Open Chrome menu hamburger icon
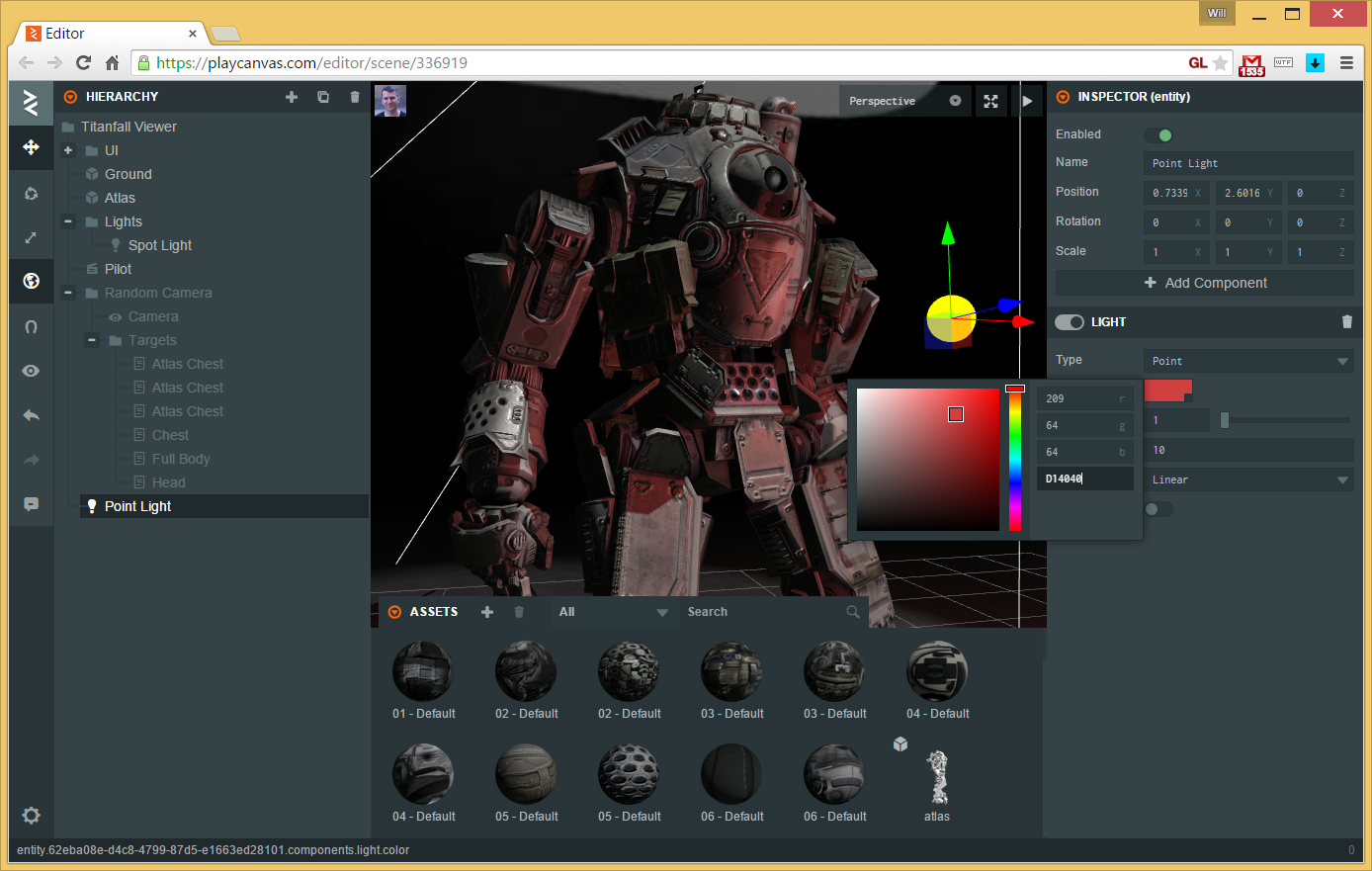 click(x=1346, y=63)
